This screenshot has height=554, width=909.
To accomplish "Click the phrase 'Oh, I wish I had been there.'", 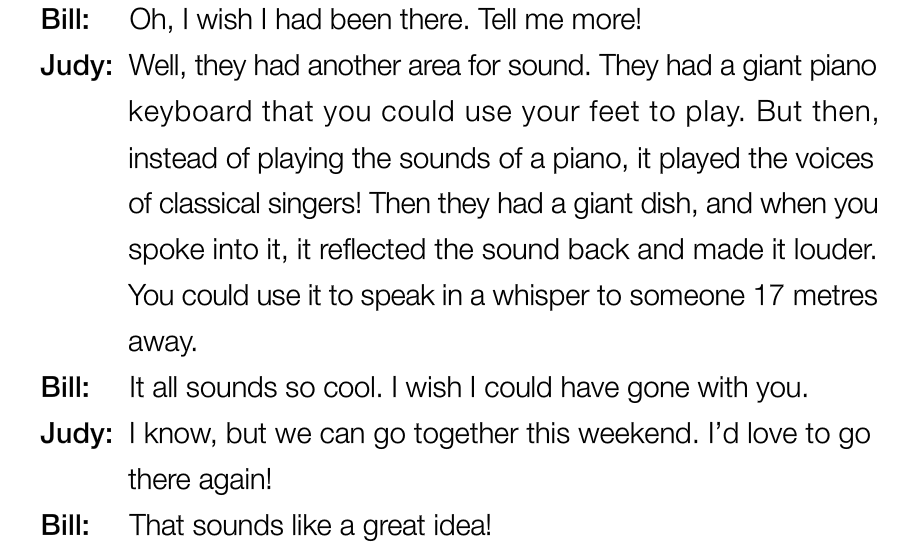I will point(299,20).
